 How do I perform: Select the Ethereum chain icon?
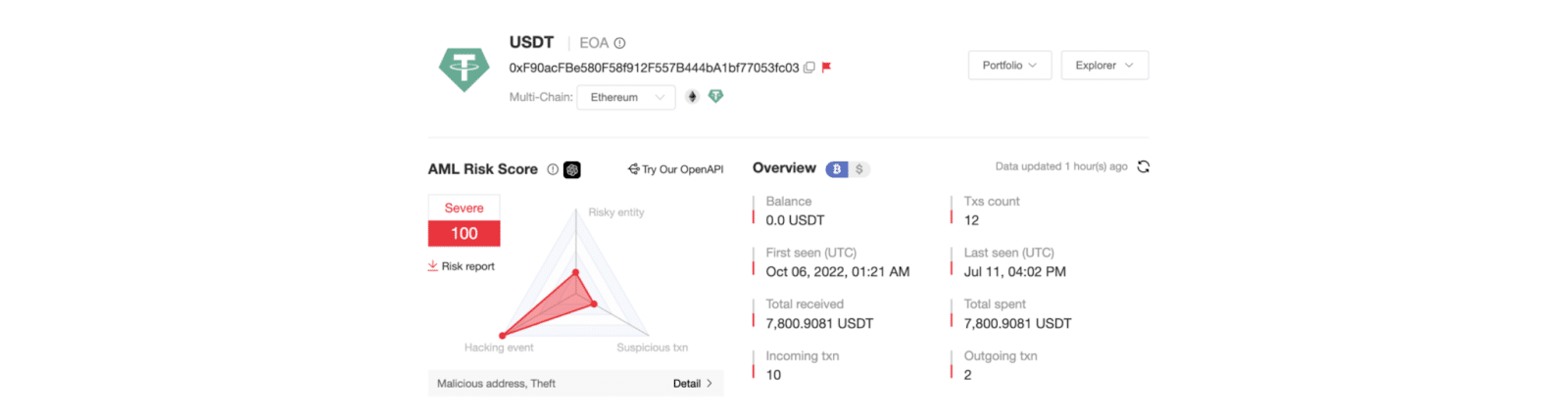[692, 97]
